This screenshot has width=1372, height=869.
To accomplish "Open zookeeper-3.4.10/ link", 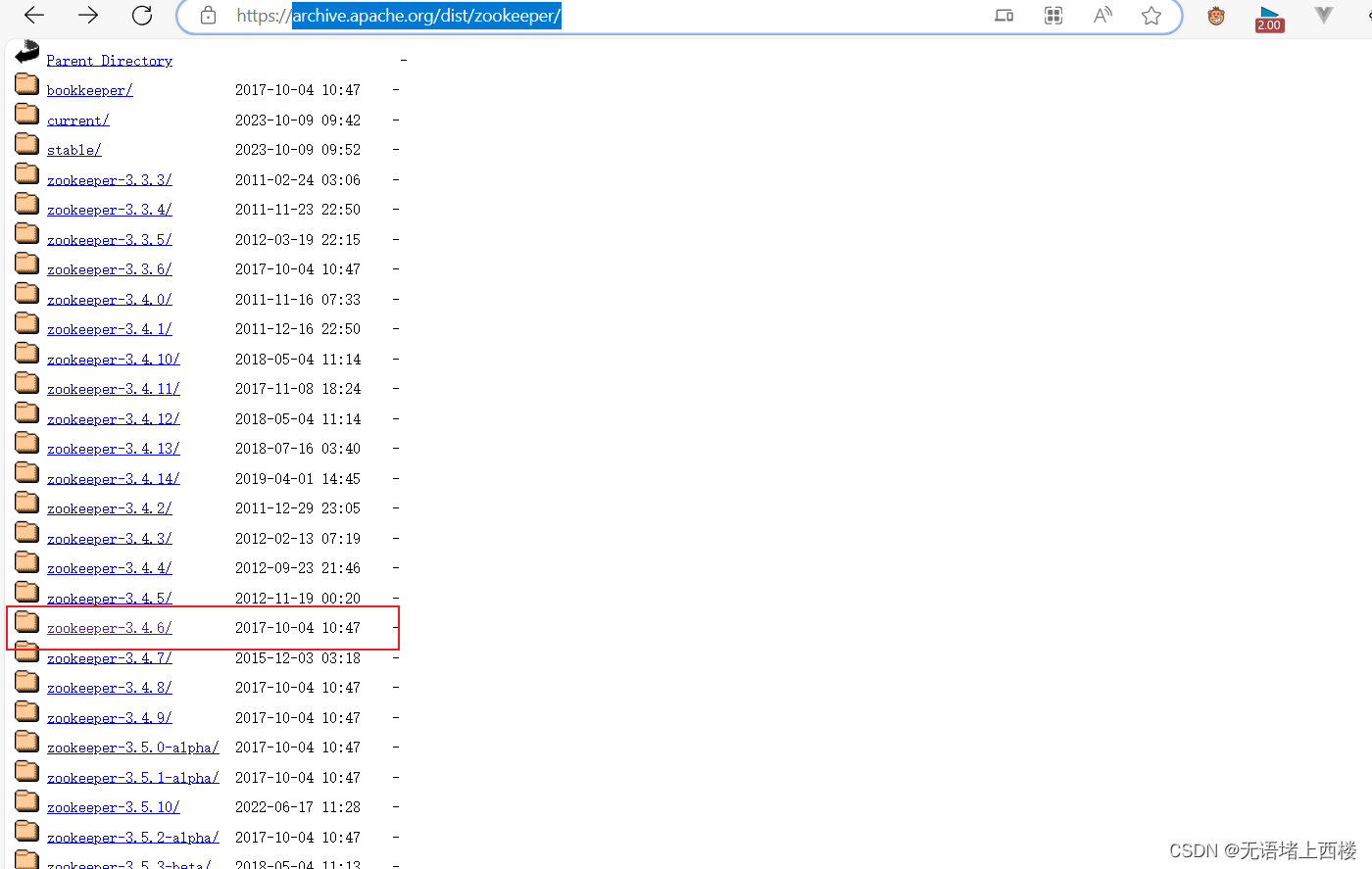I will point(114,360).
